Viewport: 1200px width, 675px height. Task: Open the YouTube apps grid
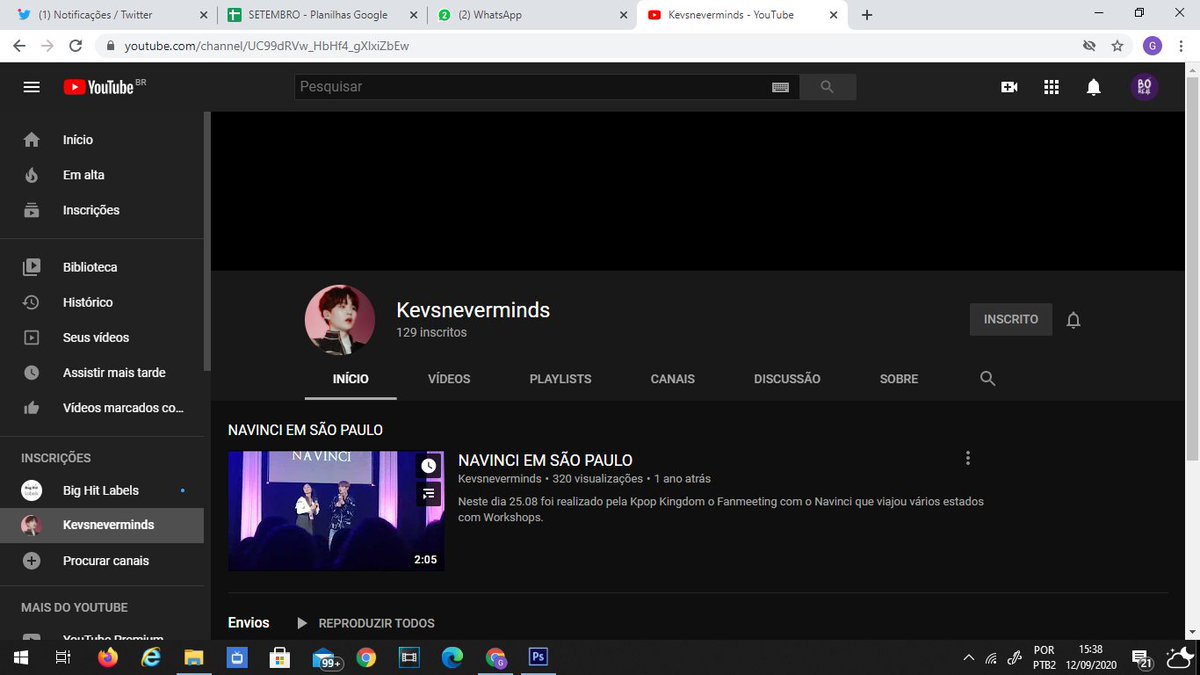pyautogui.click(x=1051, y=87)
